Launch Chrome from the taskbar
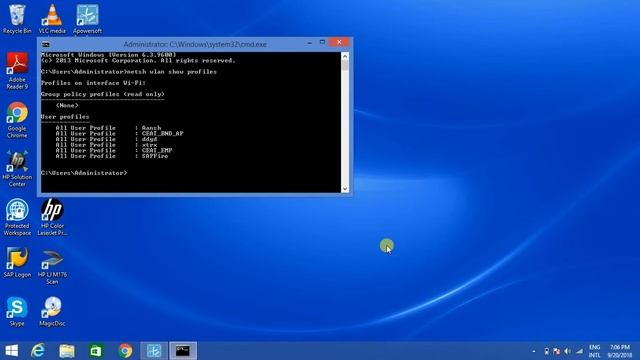Screen dimensions: 640x360 click(x=125, y=351)
